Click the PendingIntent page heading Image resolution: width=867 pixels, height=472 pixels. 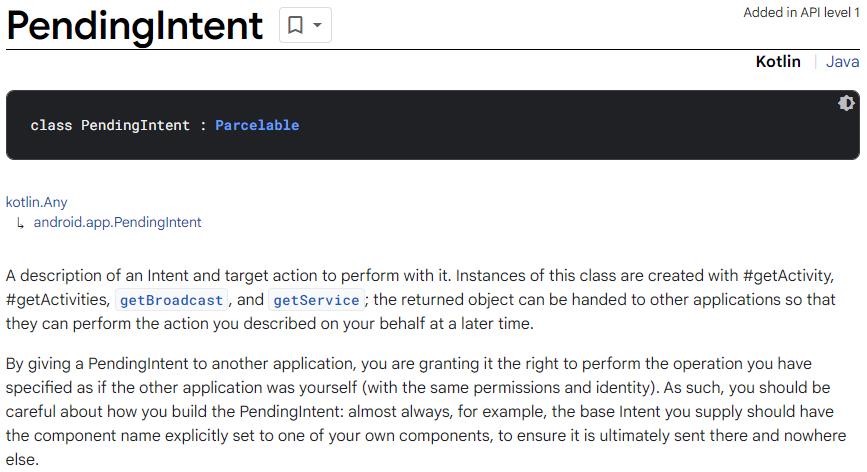tap(135, 25)
